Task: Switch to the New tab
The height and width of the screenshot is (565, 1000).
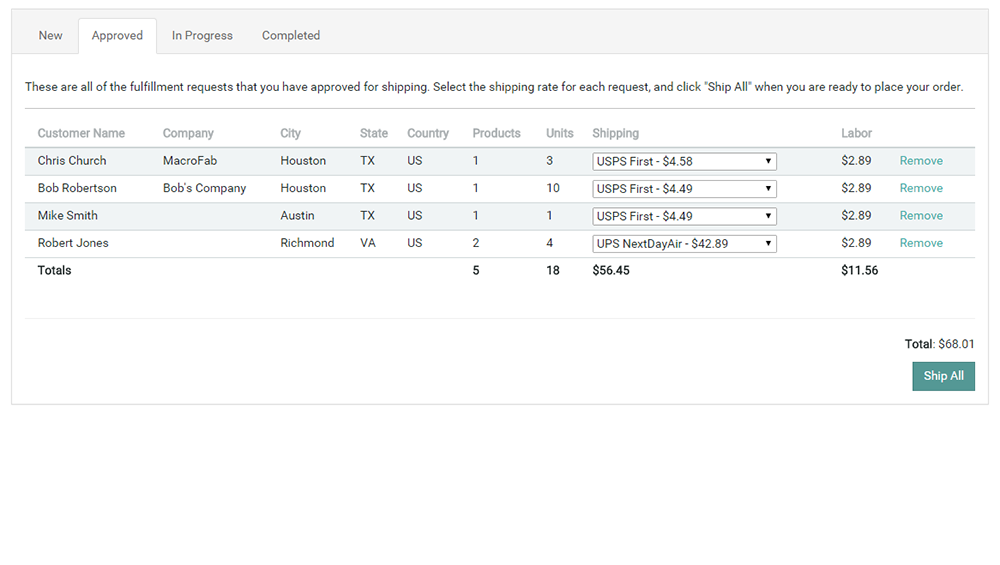Action: point(50,36)
